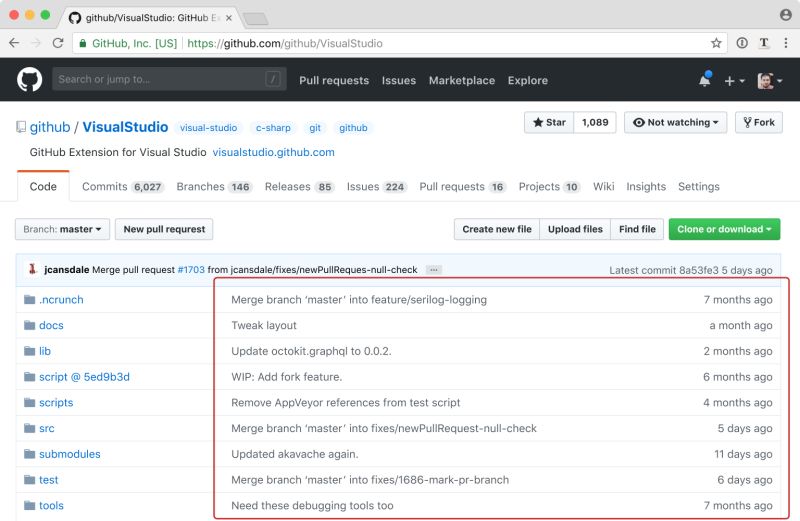The height and width of the screenshot is (521, 800).
Task: Focus the Search or jump to field
Action: click(169, 79)
